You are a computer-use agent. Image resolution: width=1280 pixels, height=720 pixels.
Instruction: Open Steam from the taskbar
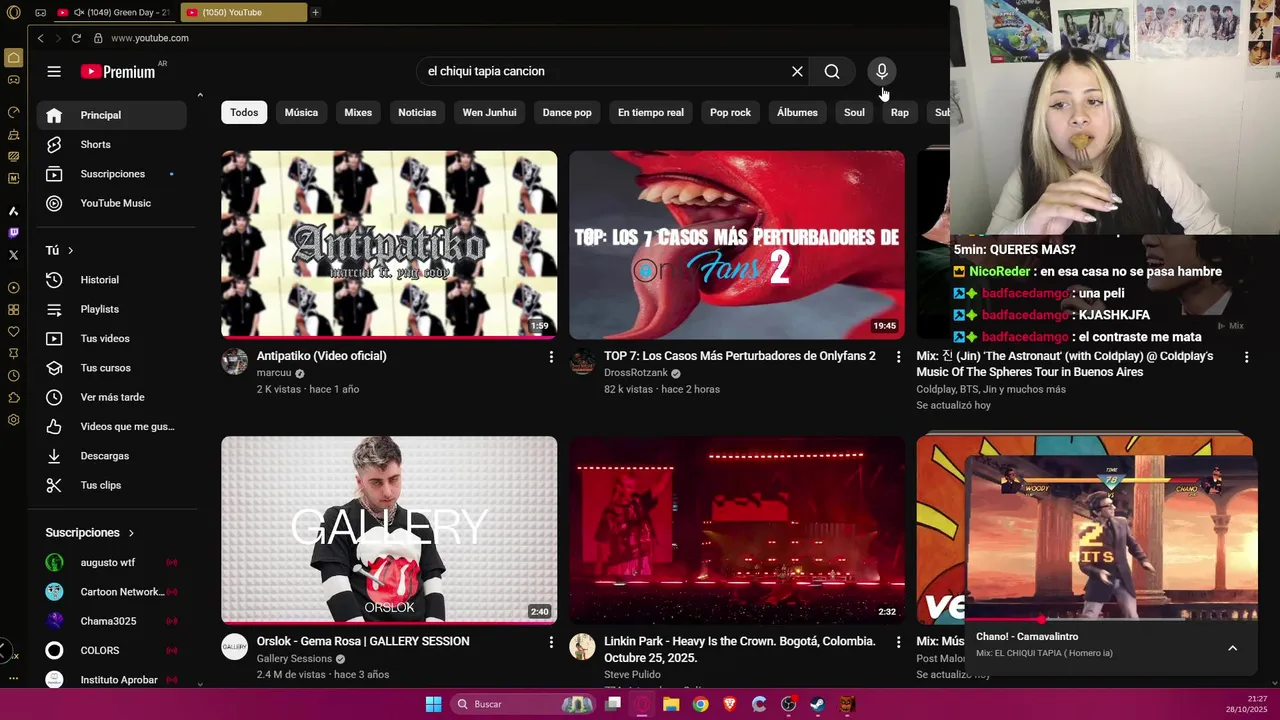tap(817, 704)
